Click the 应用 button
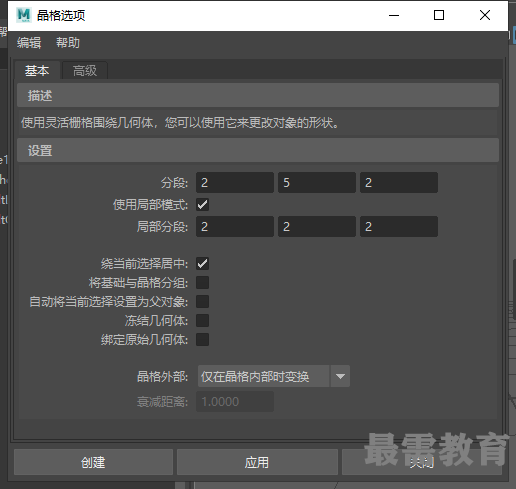The height and width of the screenshot is (489, 516). tap(257, 462)
